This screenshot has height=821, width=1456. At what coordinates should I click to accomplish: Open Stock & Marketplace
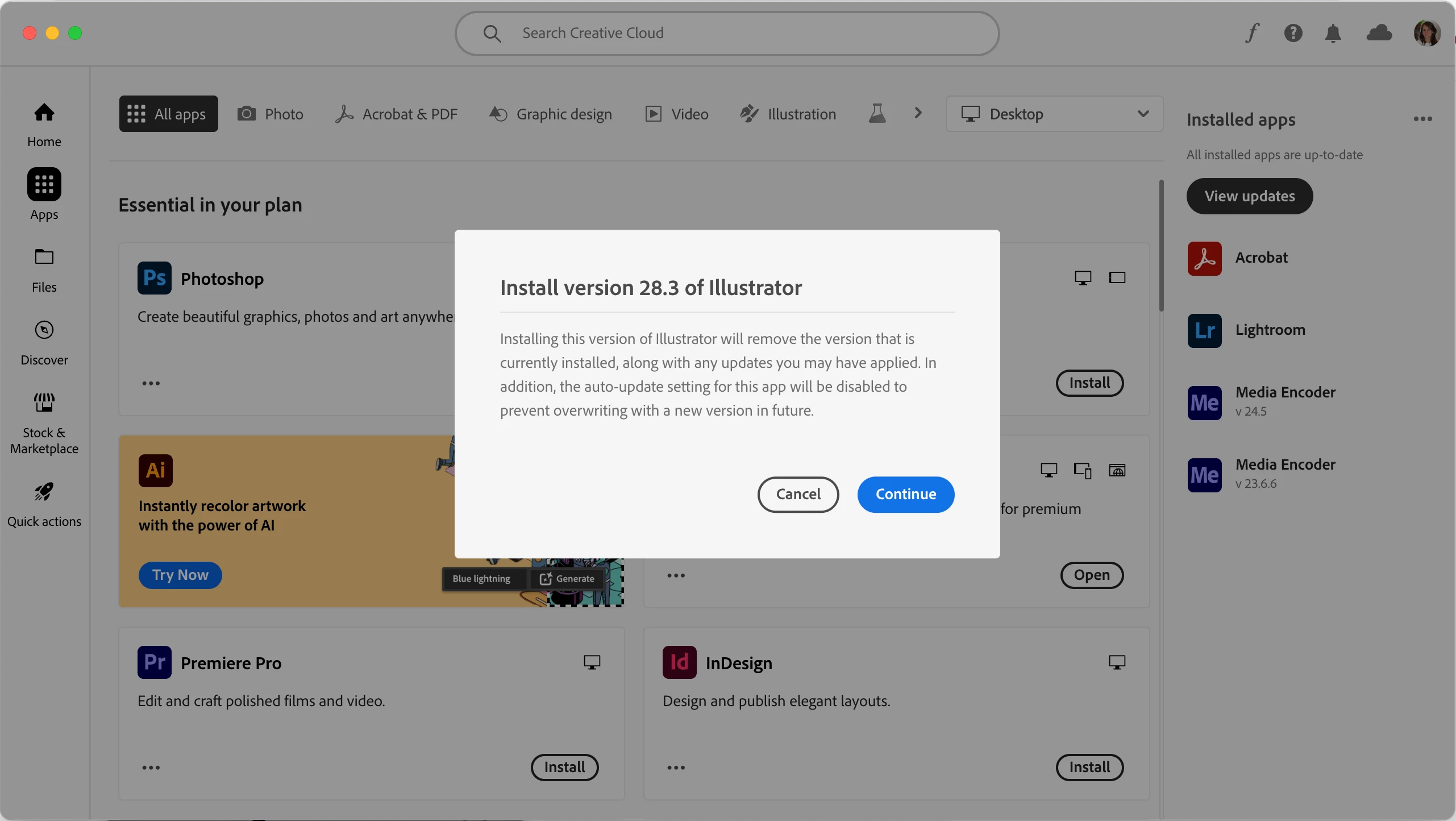click(x=44, y=424)
